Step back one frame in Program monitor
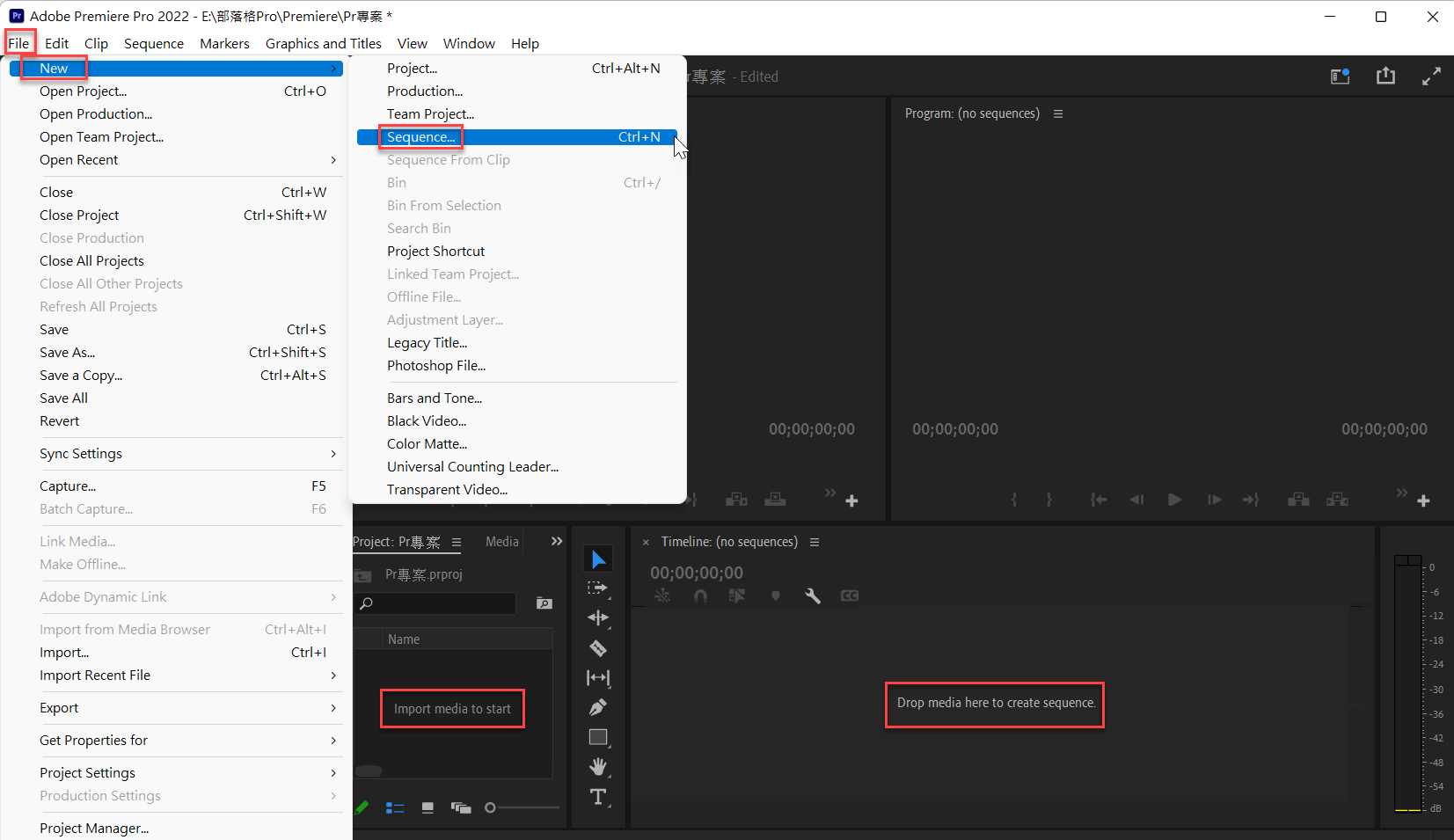The image size is (1454, 840). click(x=1136, y=500)
